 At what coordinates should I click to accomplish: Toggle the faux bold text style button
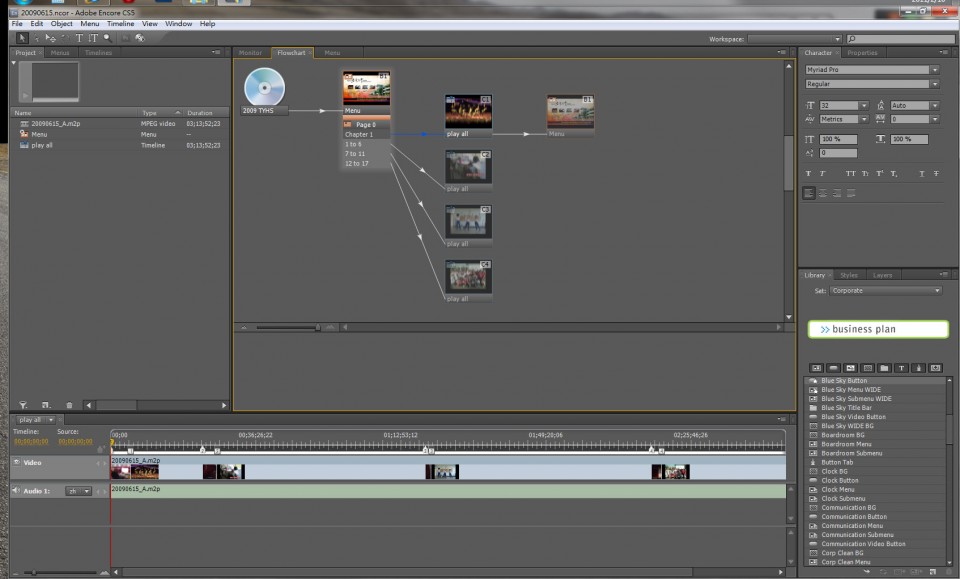(808, 174)
